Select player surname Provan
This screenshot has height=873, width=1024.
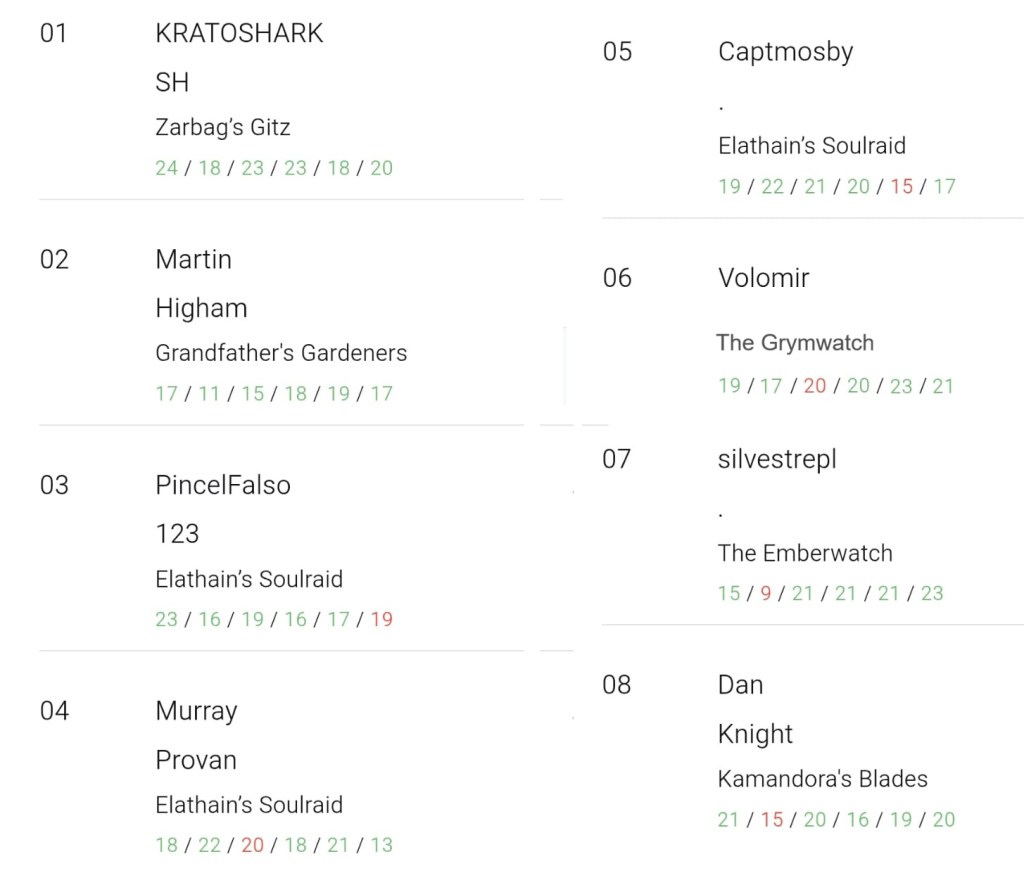(x=196, y=760)
